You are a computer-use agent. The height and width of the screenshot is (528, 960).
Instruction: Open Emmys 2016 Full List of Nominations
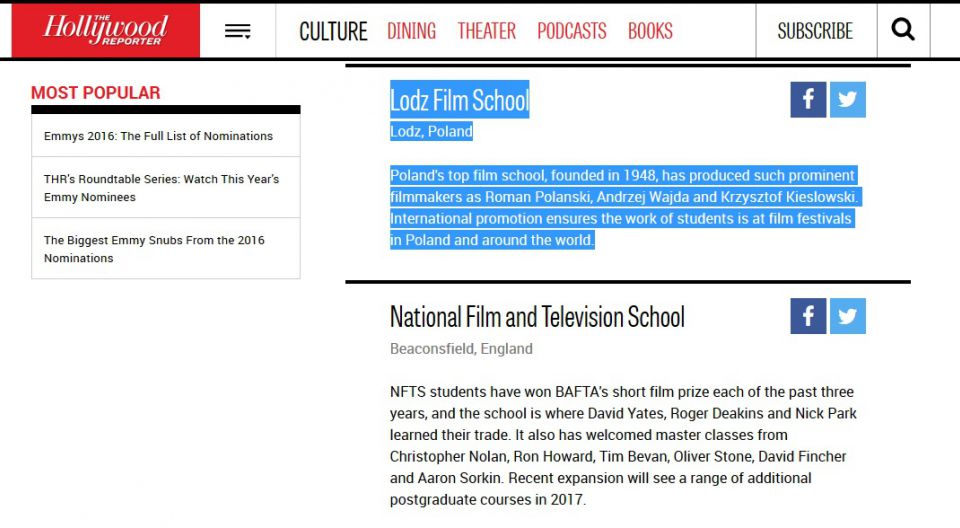[158, 136]
